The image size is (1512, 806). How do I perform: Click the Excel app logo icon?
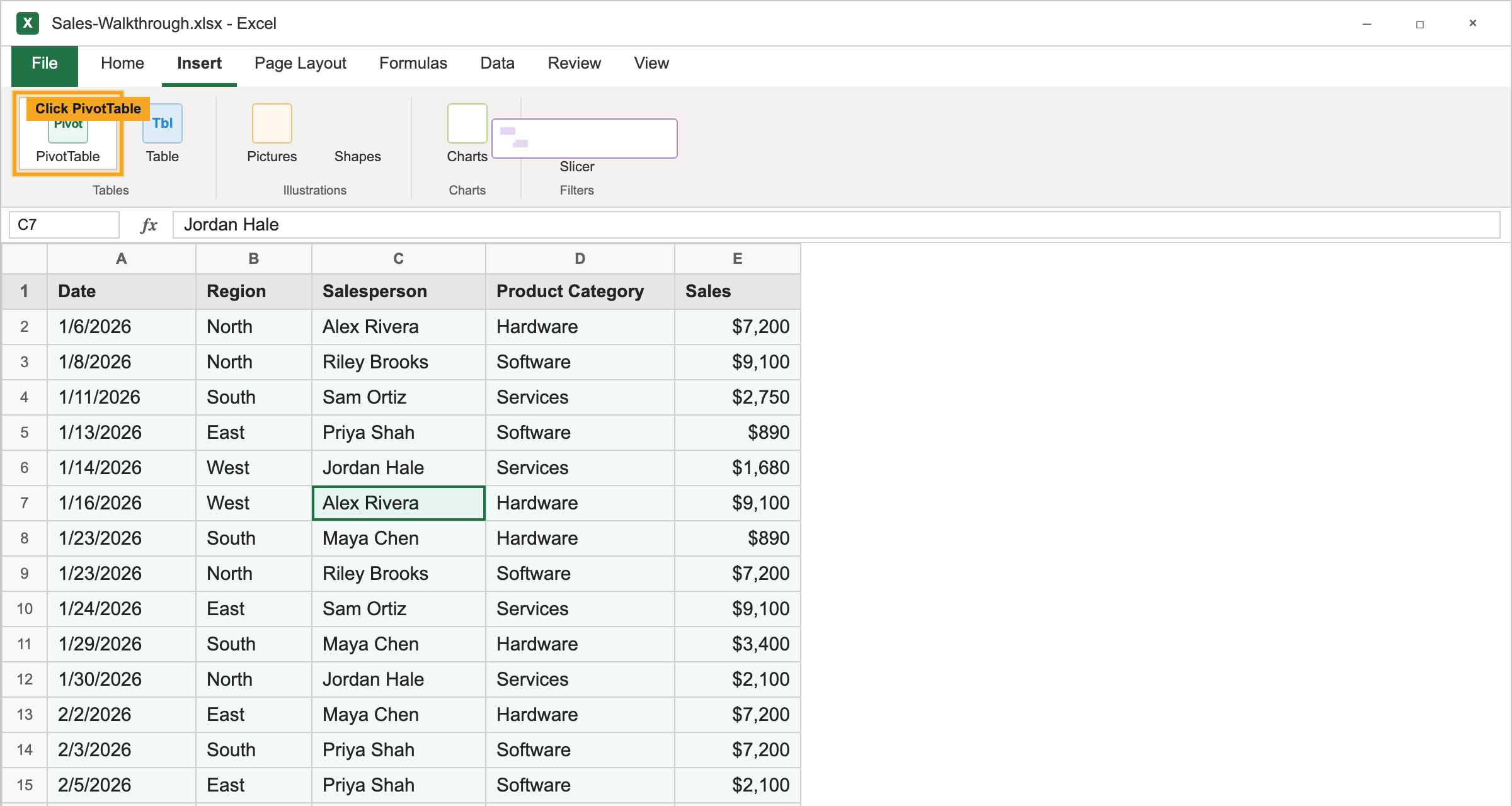[28, 23]
